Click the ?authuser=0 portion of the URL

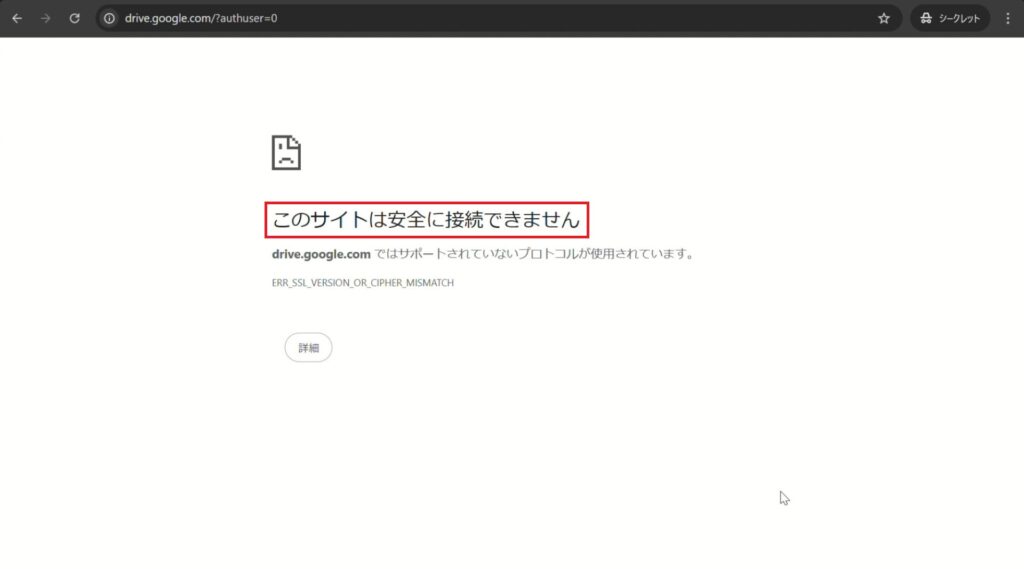[246, 18]
